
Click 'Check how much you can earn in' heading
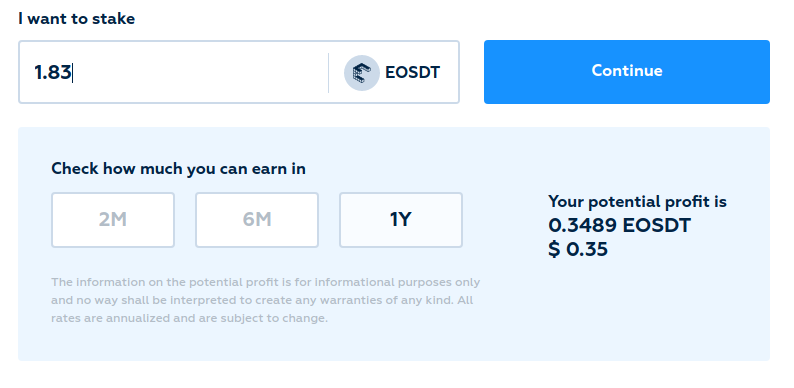[178, 168]
